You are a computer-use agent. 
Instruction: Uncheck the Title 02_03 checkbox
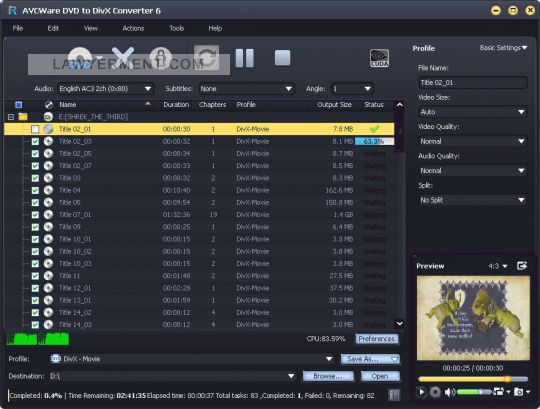coord(35,141)
